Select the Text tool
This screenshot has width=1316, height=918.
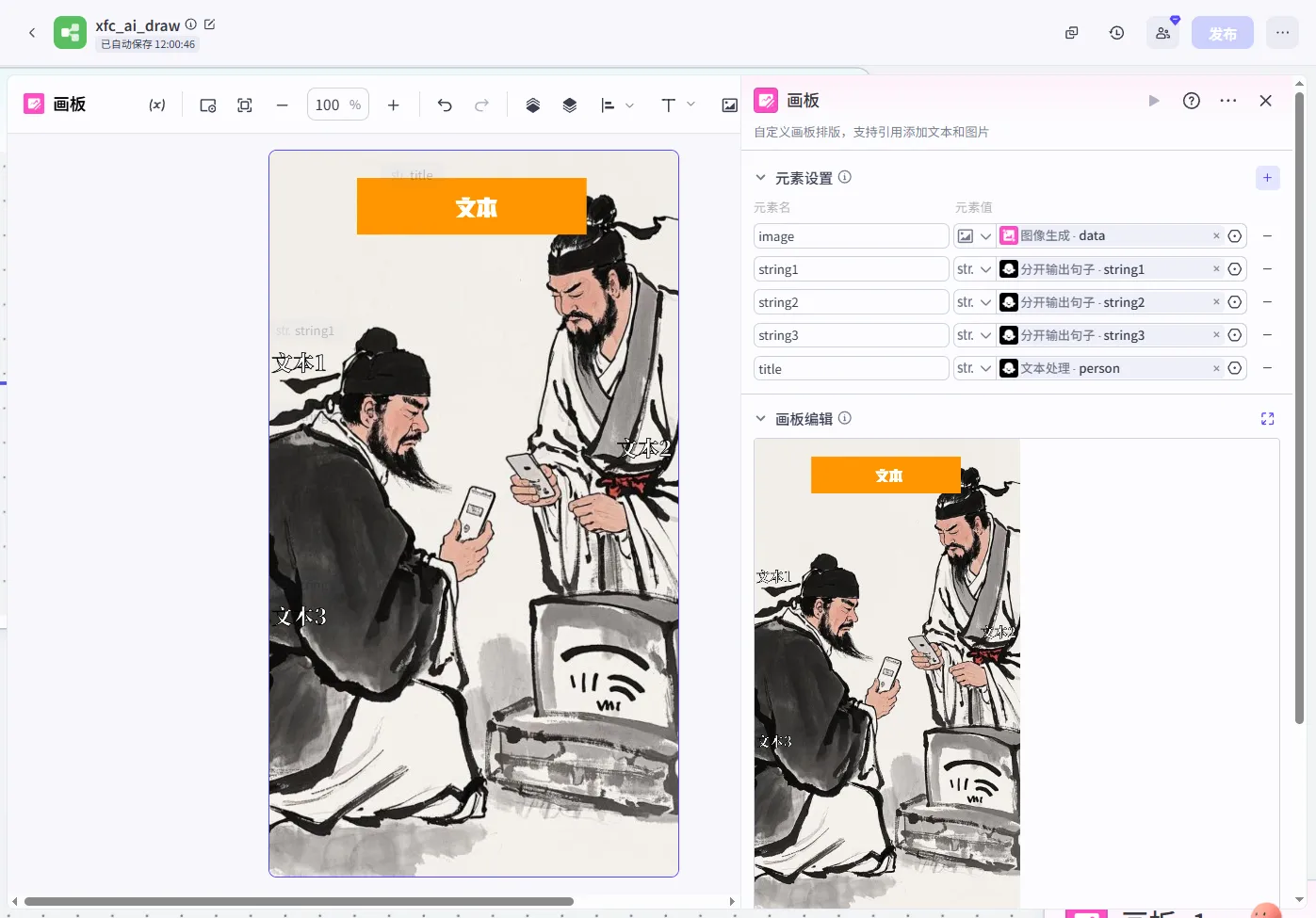pyautogui.click(x=669, y=105)
